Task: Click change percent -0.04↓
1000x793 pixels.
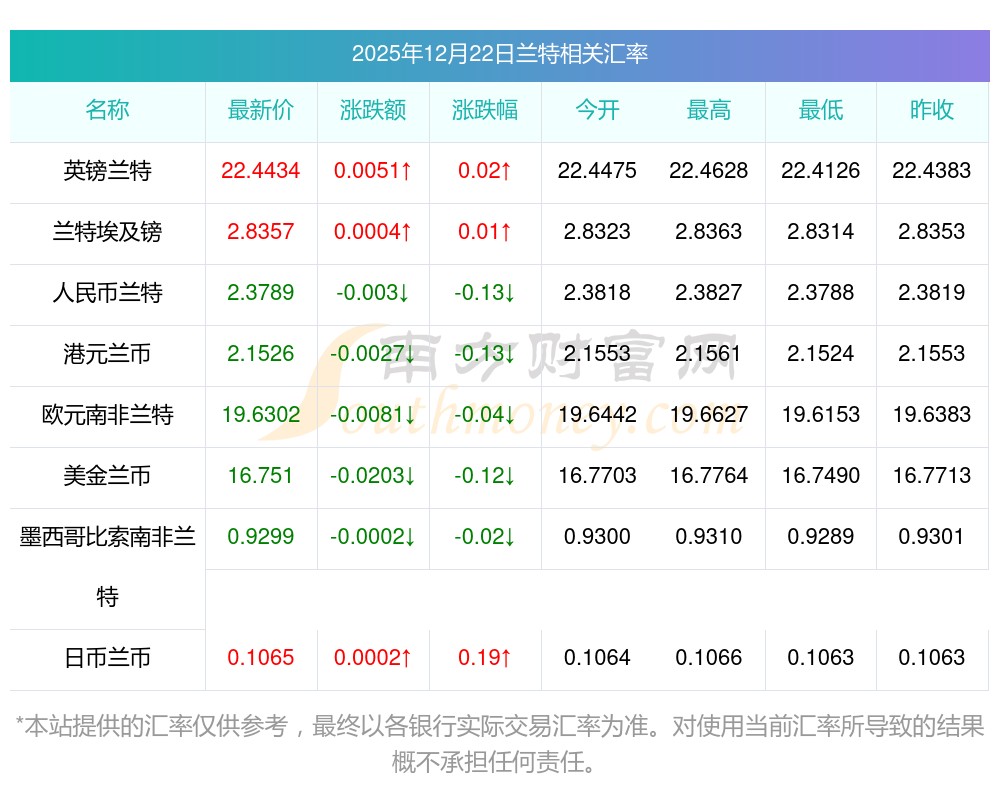Action: (x=485, y=415)
